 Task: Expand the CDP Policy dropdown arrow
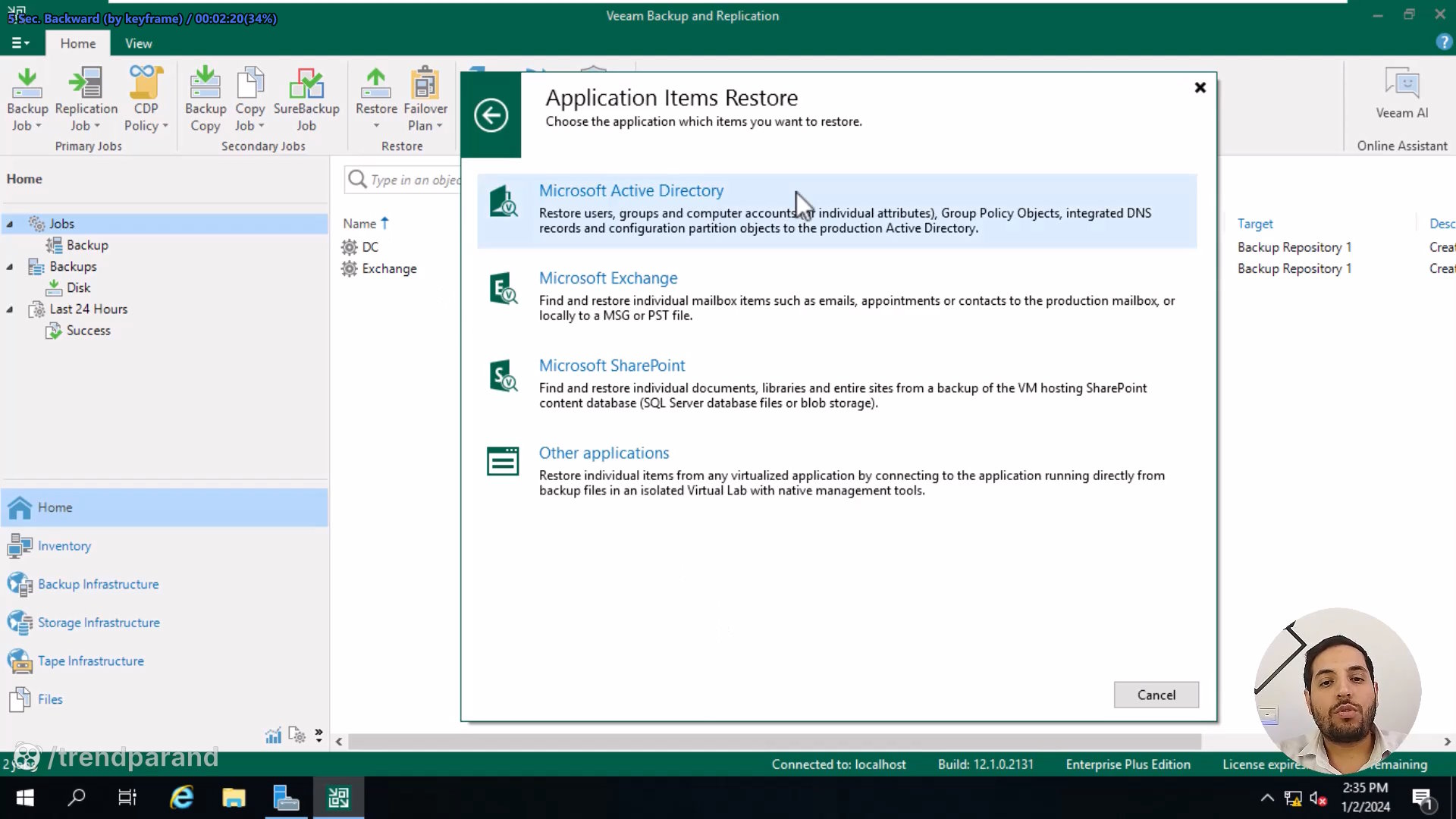165,126
